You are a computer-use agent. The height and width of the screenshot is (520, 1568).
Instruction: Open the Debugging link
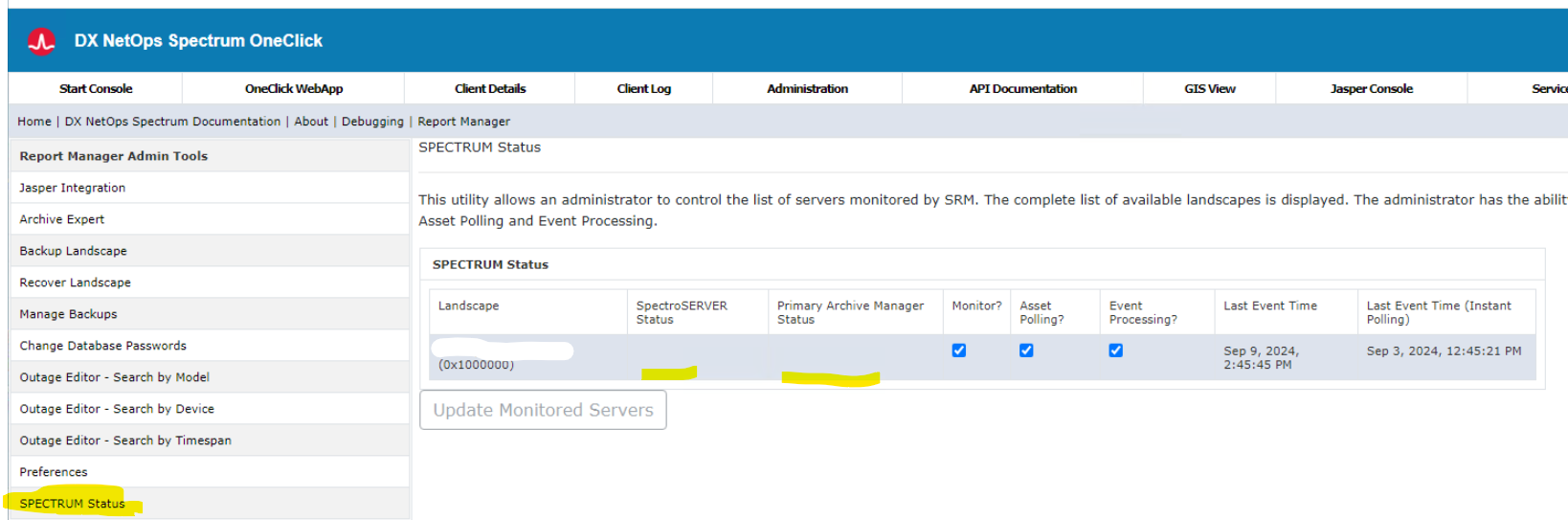(372, 122)
